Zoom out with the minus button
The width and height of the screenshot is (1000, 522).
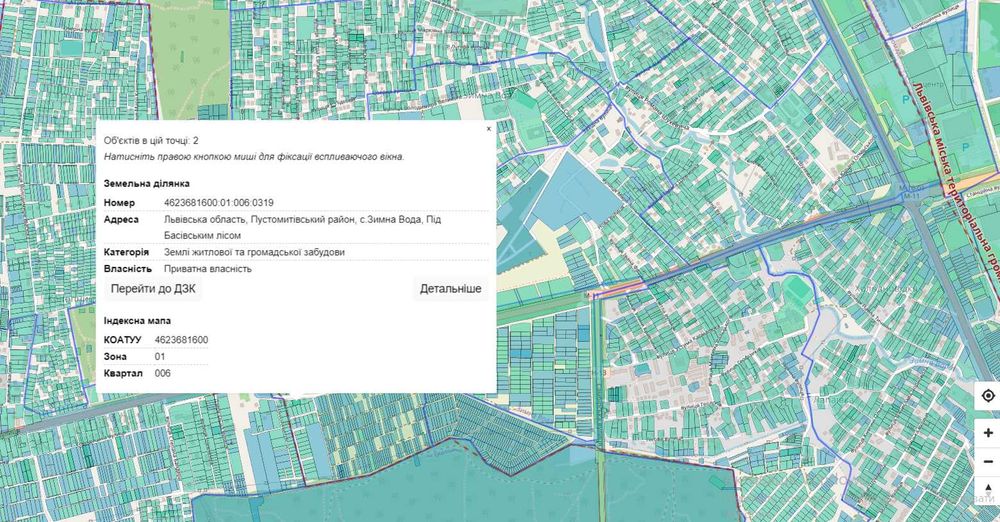coord(987,461)
